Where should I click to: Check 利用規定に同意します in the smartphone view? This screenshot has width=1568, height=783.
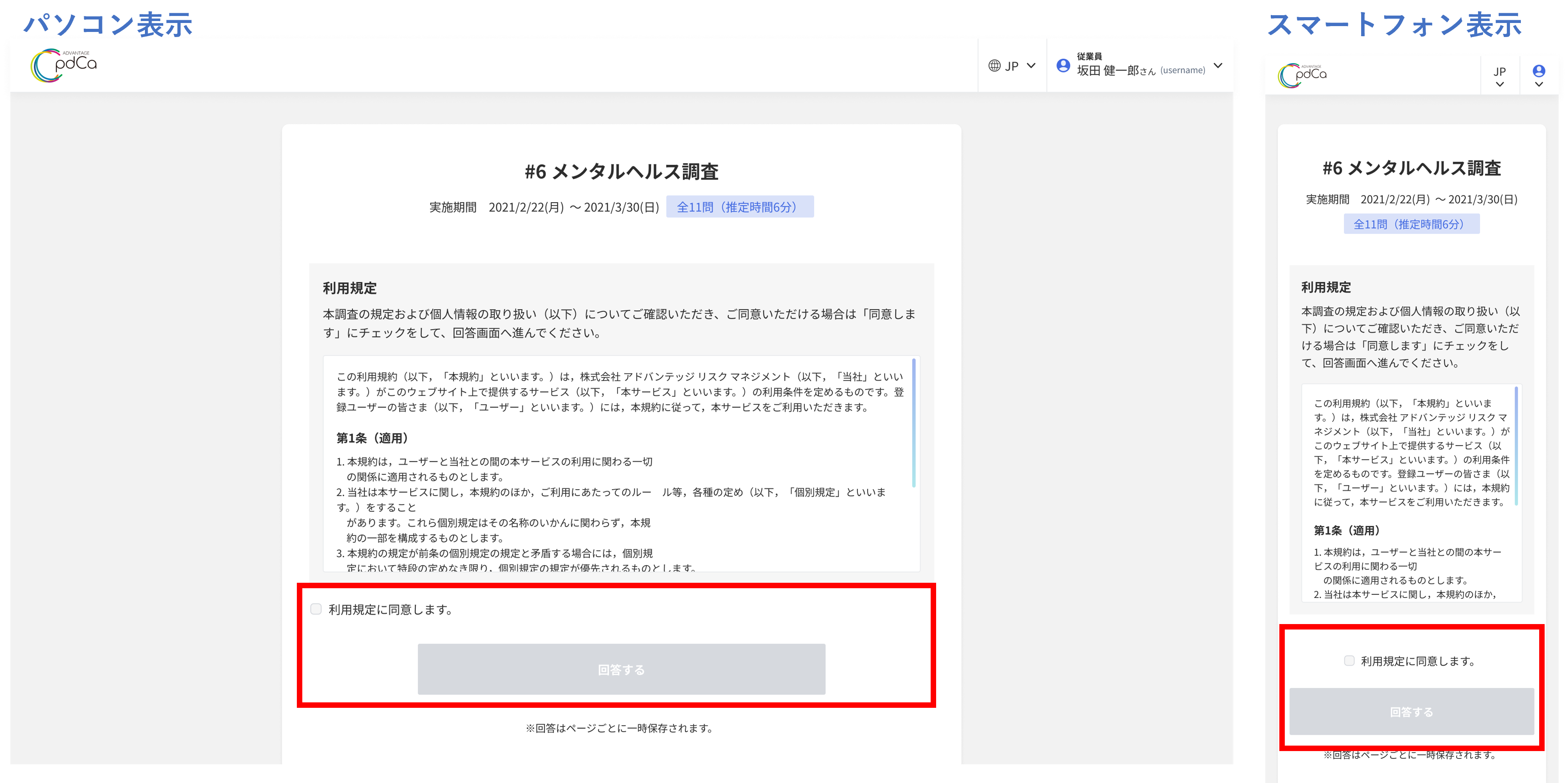[1349, 661]
